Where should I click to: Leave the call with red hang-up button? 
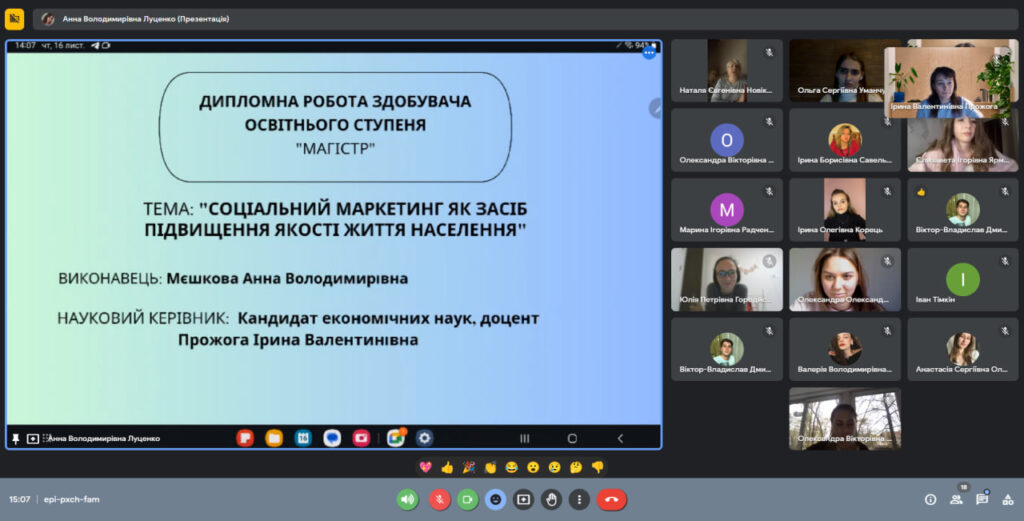point(611,499)
